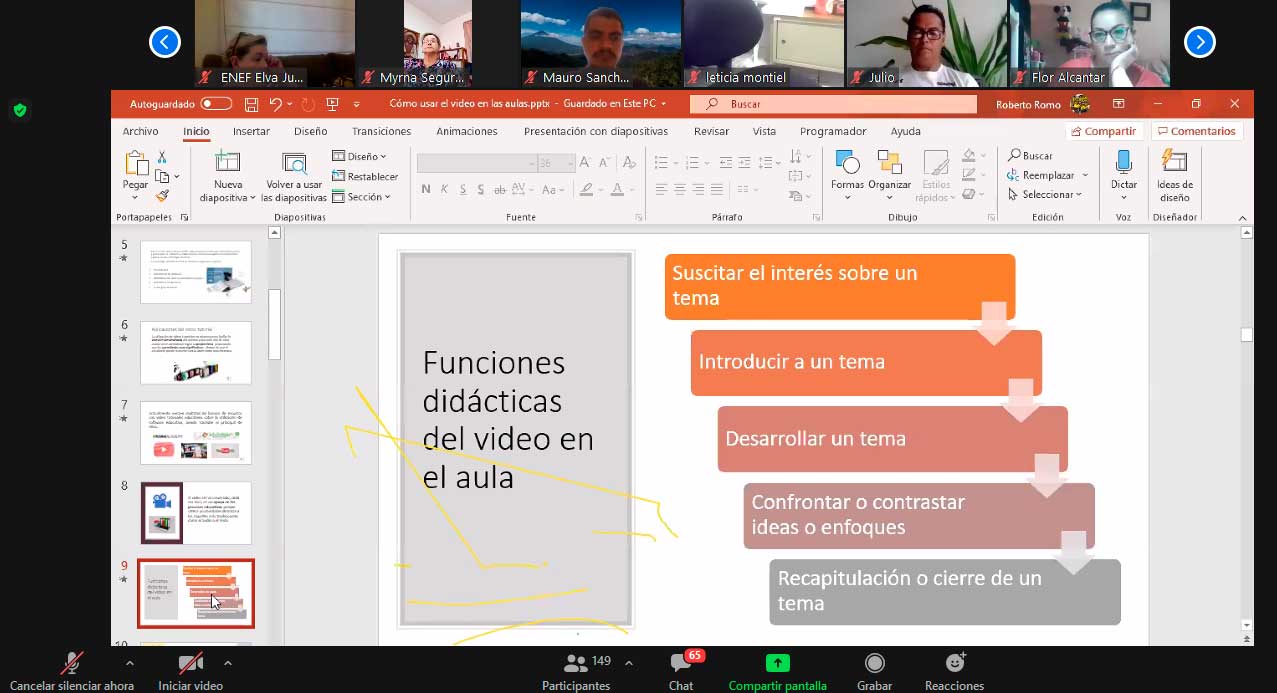Image resolution: width=1277 pixels, height=693 pixels.
Task: Click the Save icon in PowerPoint's title bar
Action: tap(251, 104)
